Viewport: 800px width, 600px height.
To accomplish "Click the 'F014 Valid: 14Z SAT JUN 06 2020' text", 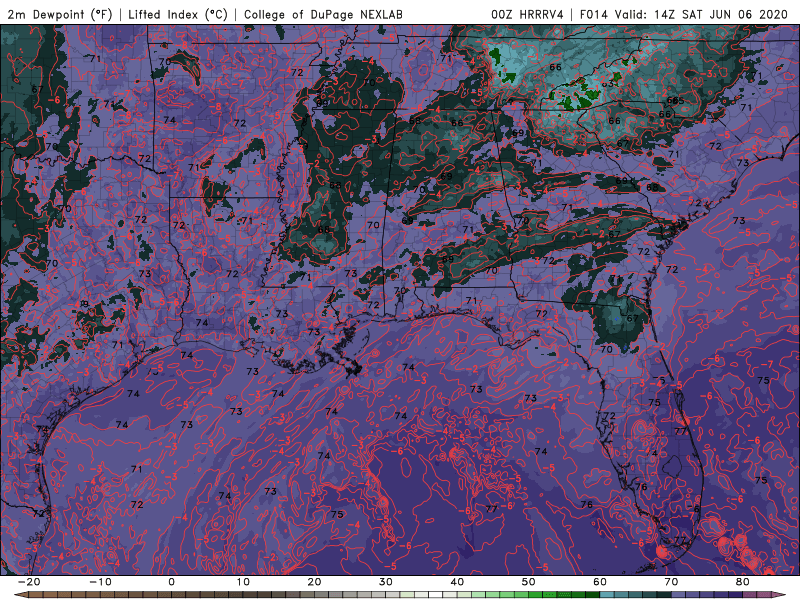I will tap(684, 14).
